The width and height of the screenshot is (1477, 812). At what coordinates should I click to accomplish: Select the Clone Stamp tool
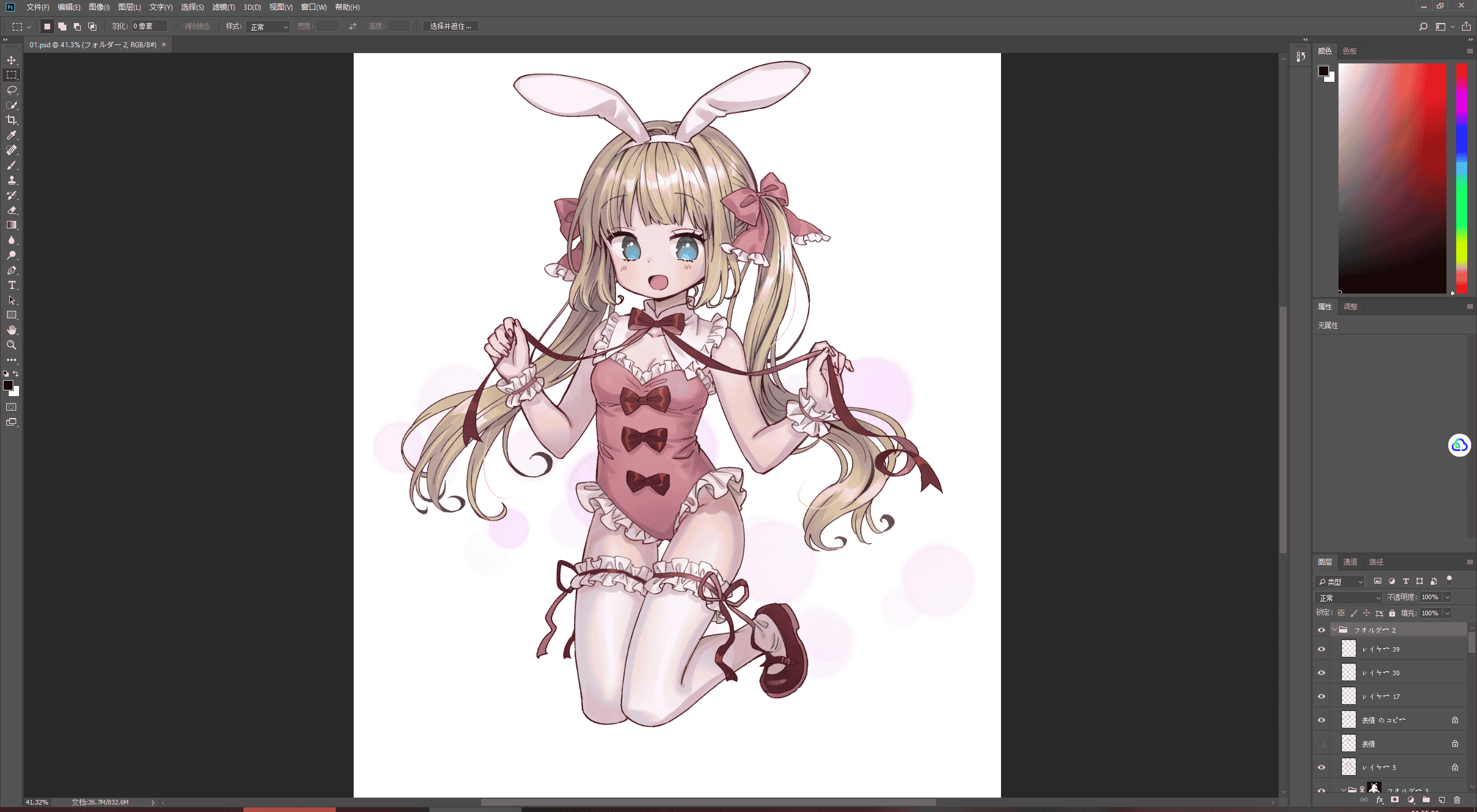tap(12, 180)
